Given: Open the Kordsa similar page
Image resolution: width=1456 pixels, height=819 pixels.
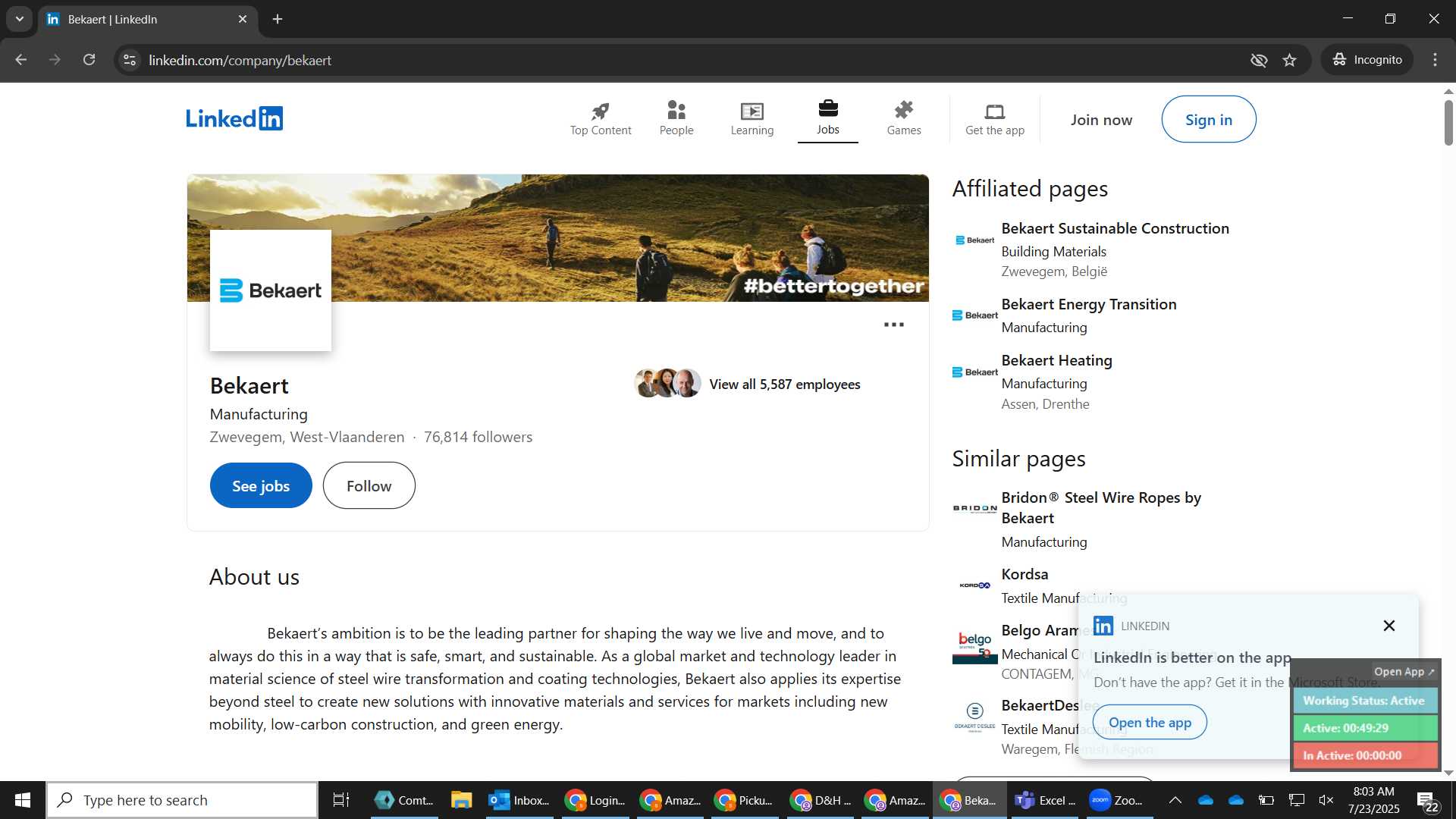Looking at the screenshot, I should [1025, 574].
